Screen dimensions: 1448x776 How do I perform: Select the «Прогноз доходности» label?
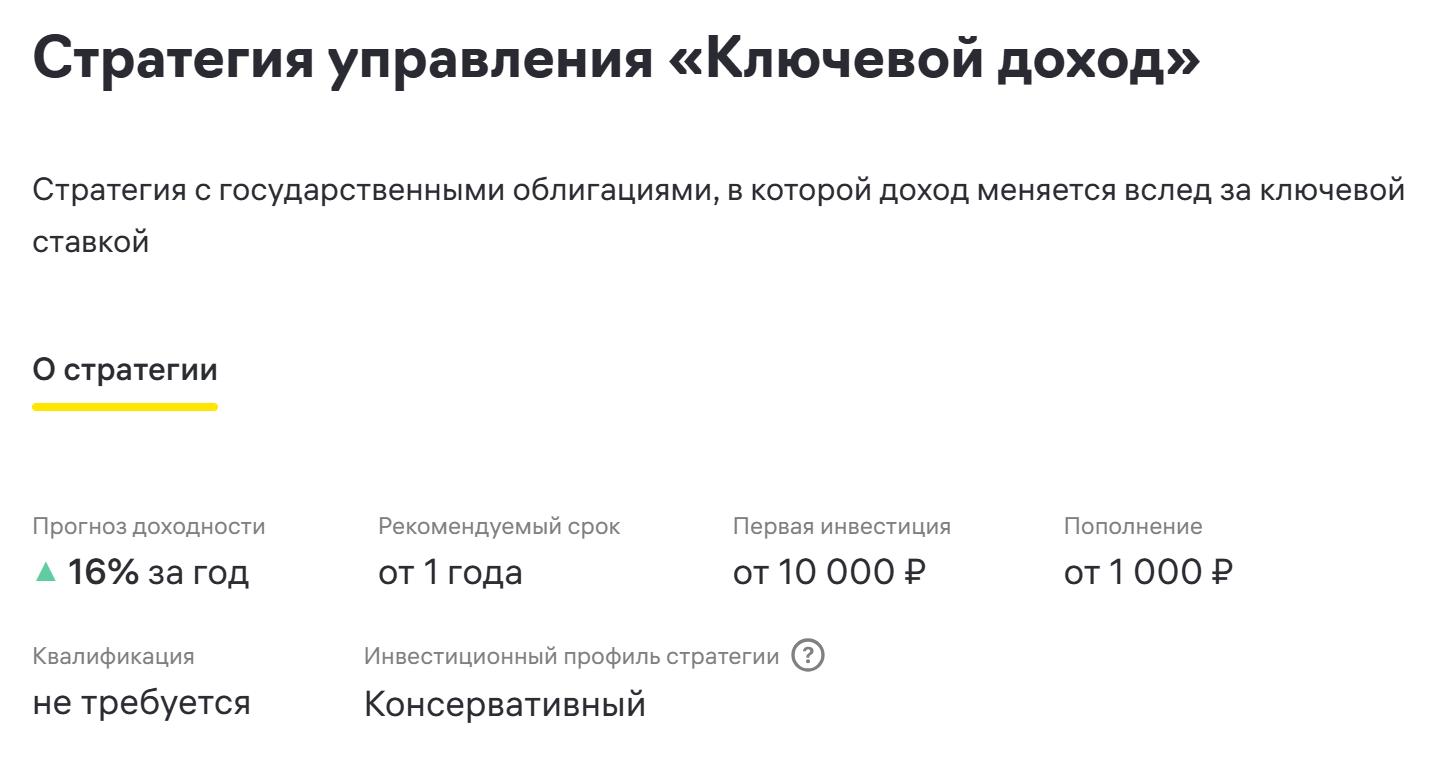149,526
